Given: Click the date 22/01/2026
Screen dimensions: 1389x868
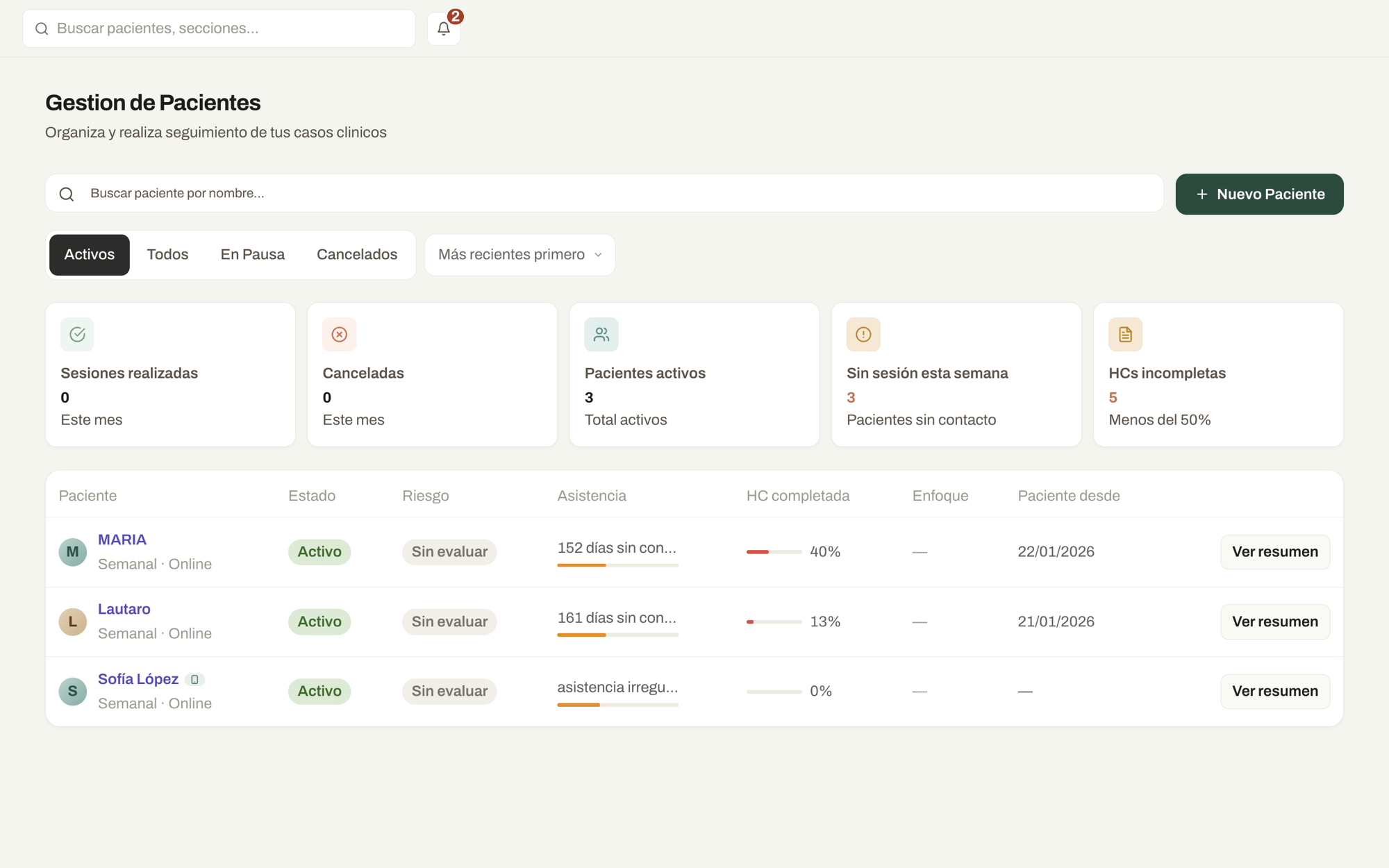Looking at the screenshot, I should (x=1056, y=552).
